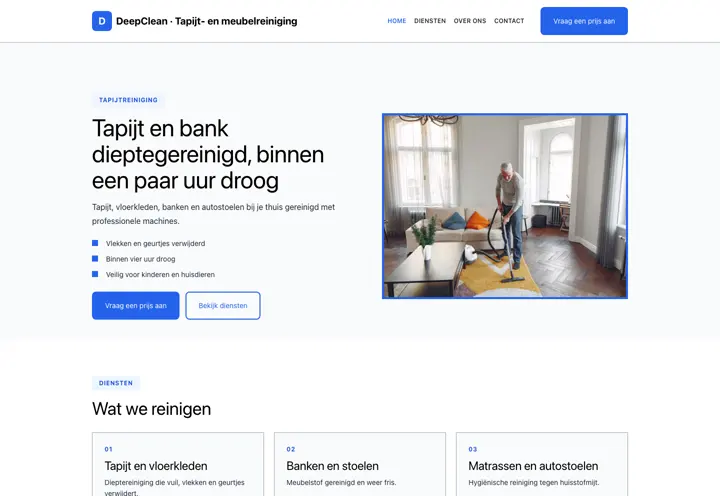Click the Tapijtreiniging badge label
Image resolution: width=720 pixels, height=496 pixels.
point(128,100)
